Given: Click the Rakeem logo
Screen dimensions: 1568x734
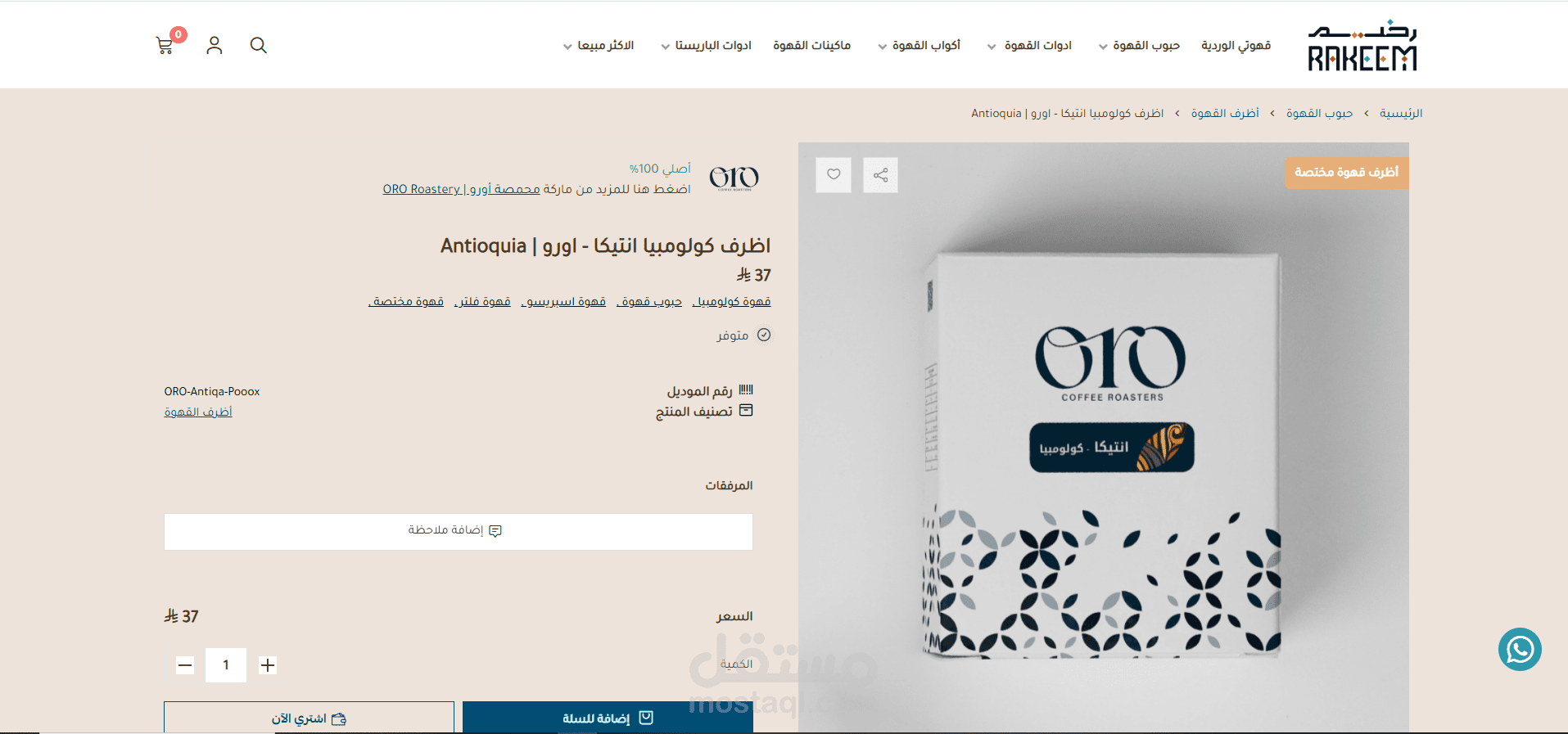Looking at the screenshot, I should [x=1362, y=46].
